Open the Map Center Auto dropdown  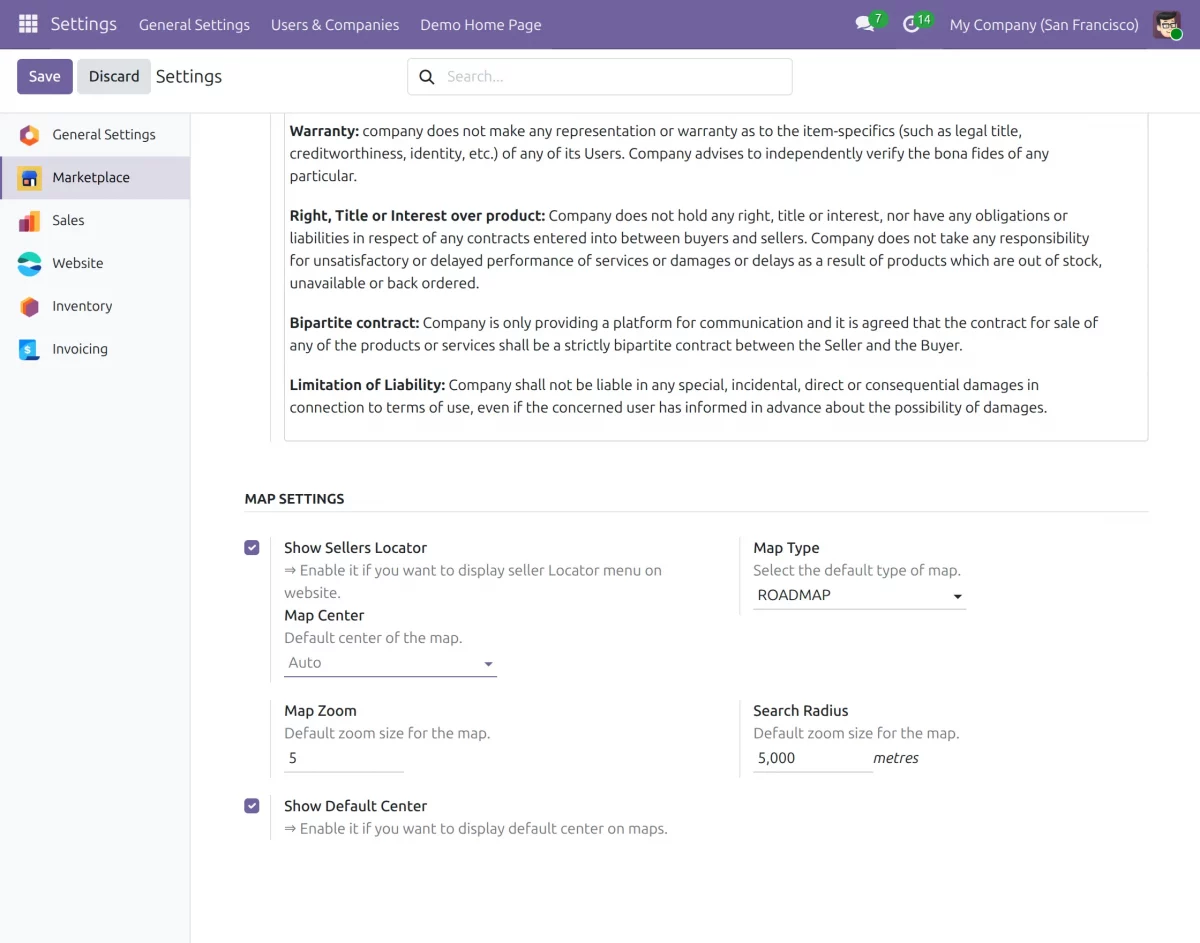pos(390,663)
